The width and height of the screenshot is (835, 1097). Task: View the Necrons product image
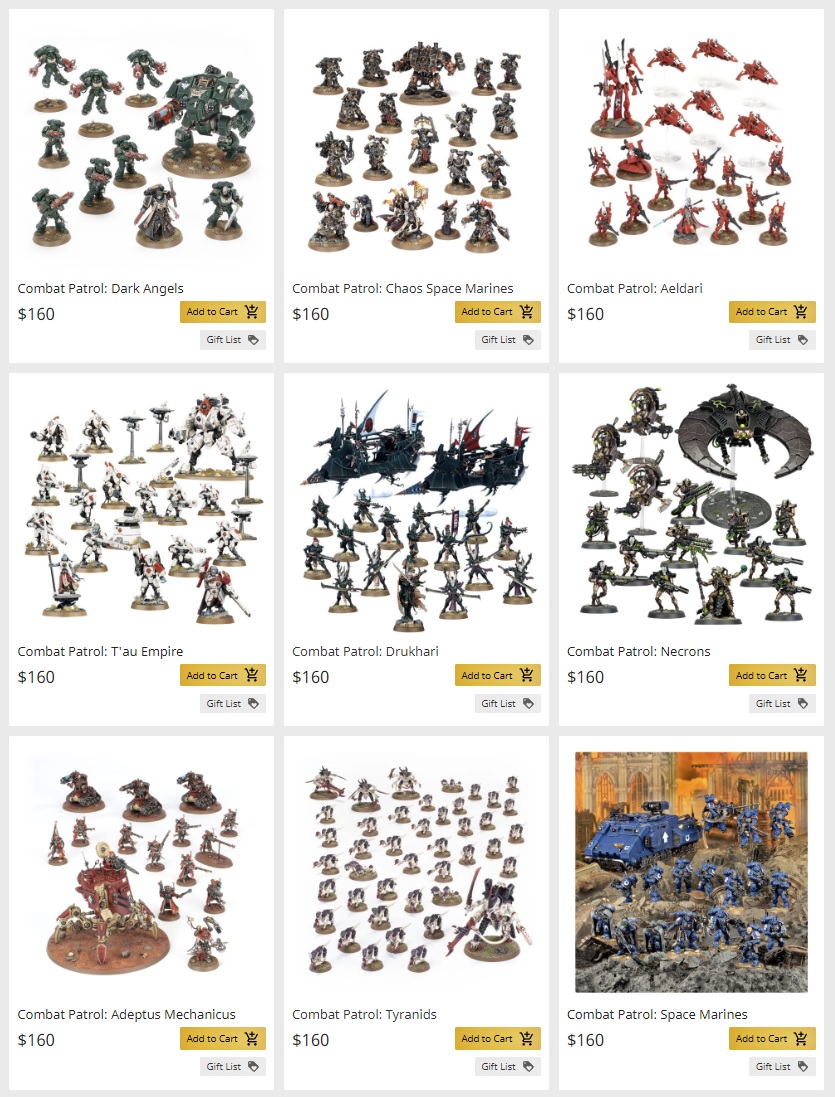point(691,502)
